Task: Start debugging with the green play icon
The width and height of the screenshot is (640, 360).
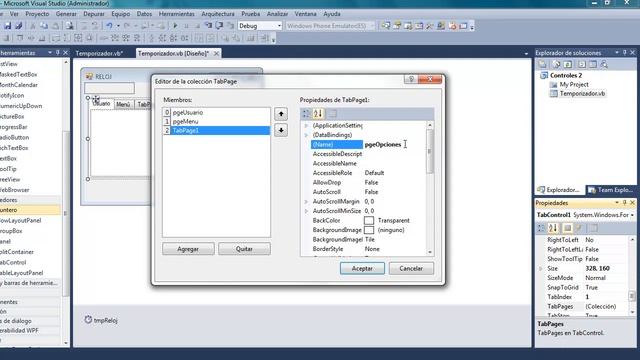Action: 175,26
